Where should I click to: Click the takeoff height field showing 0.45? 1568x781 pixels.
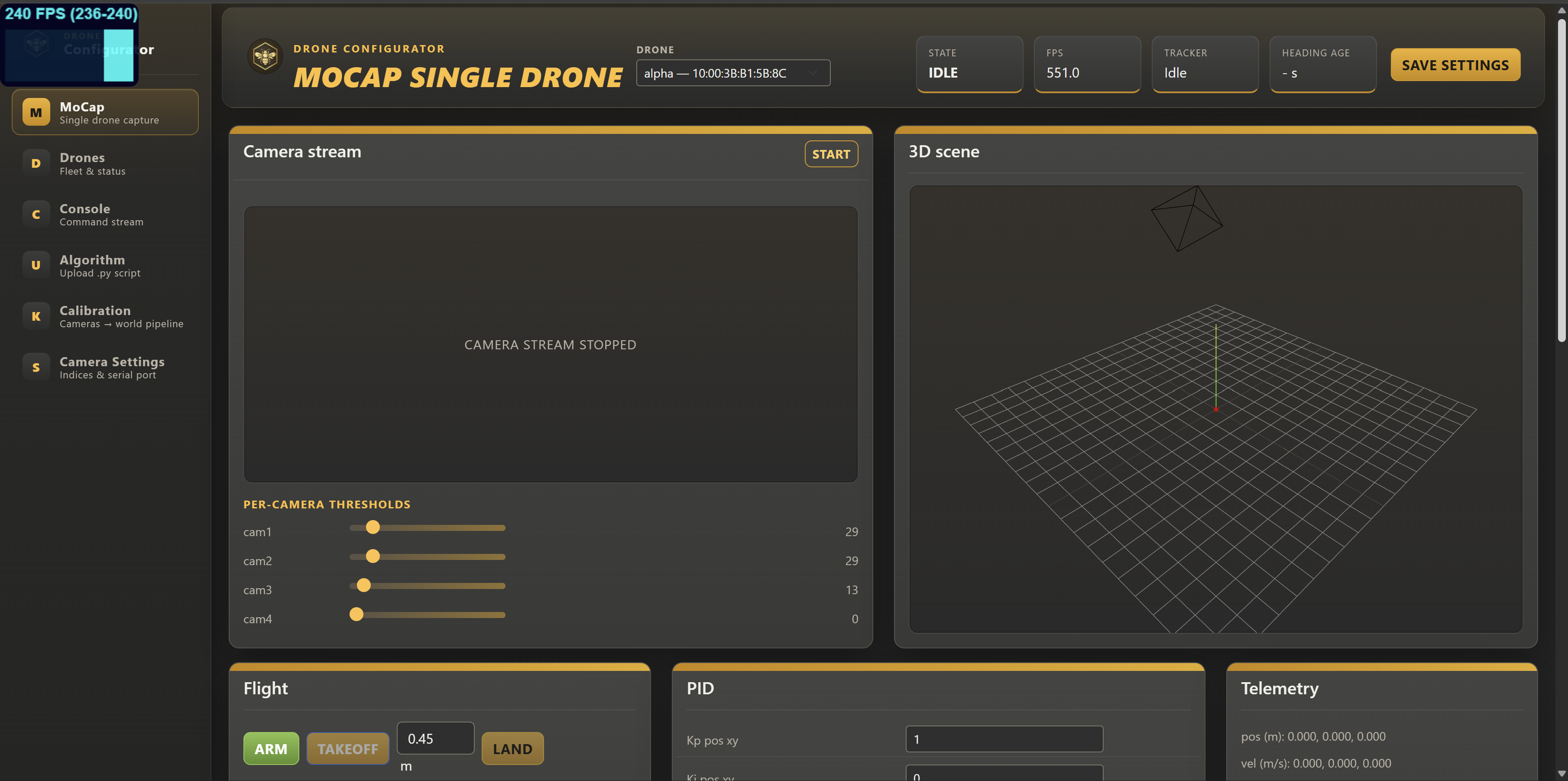click(x=435, y=739)
